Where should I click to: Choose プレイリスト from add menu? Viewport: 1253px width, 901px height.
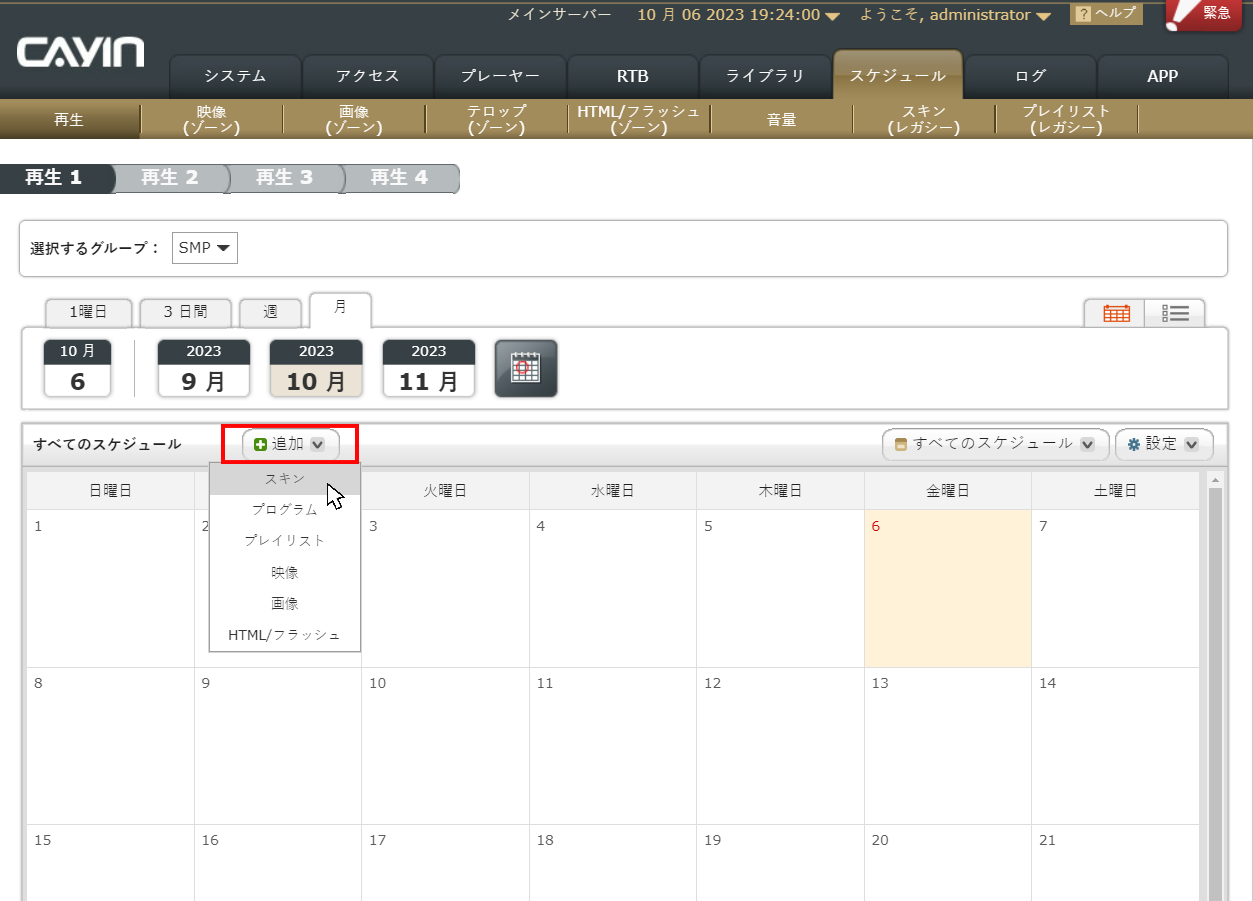(285, 540)
